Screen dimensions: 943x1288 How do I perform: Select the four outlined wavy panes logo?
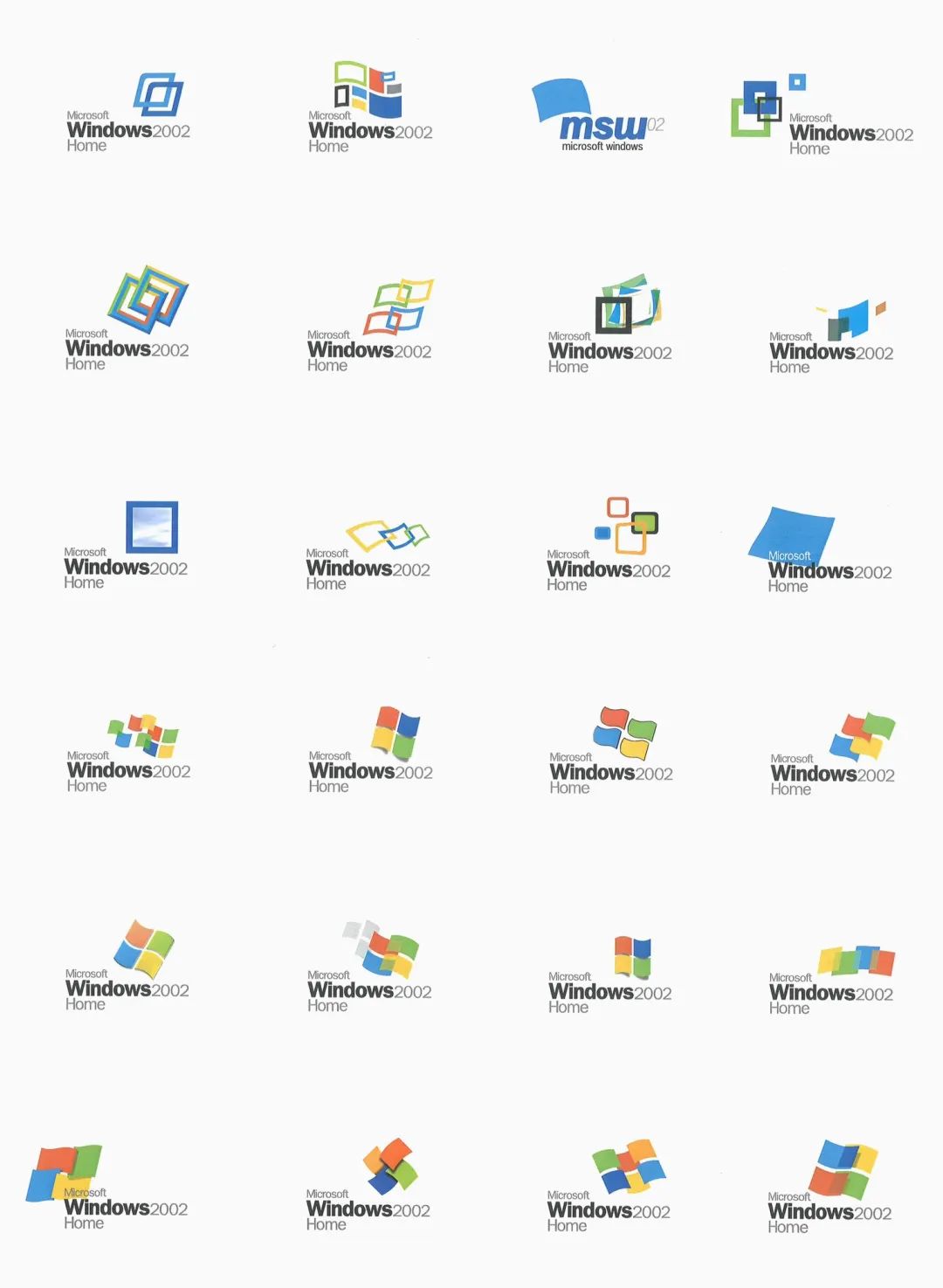click(x=398, y=307)
